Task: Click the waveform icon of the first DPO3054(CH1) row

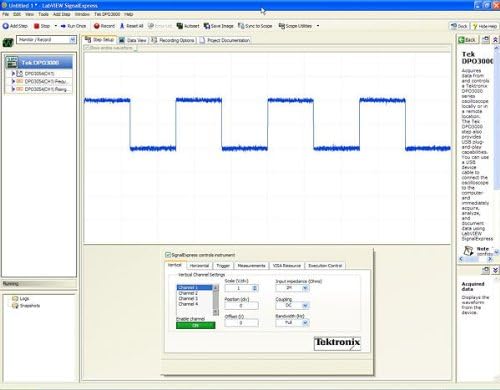Action: pos(20,73)
